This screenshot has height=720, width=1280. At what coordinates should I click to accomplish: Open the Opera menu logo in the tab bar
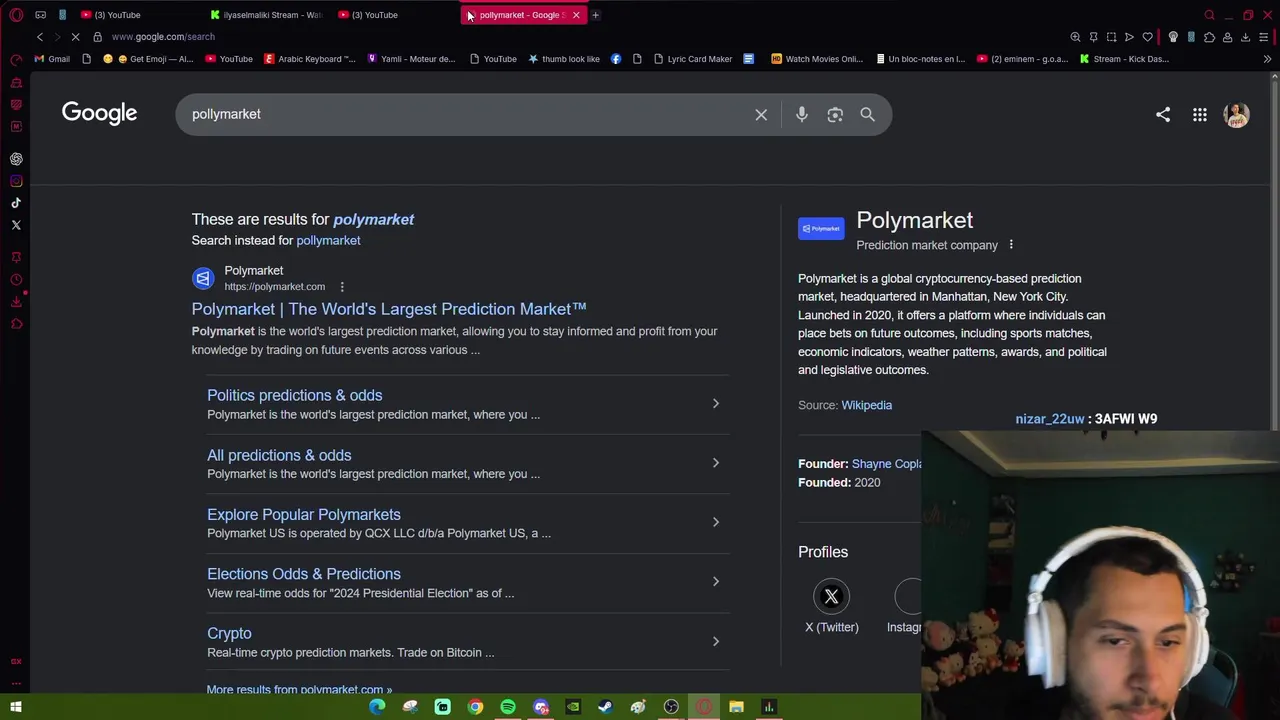click(x=16, y=15)
